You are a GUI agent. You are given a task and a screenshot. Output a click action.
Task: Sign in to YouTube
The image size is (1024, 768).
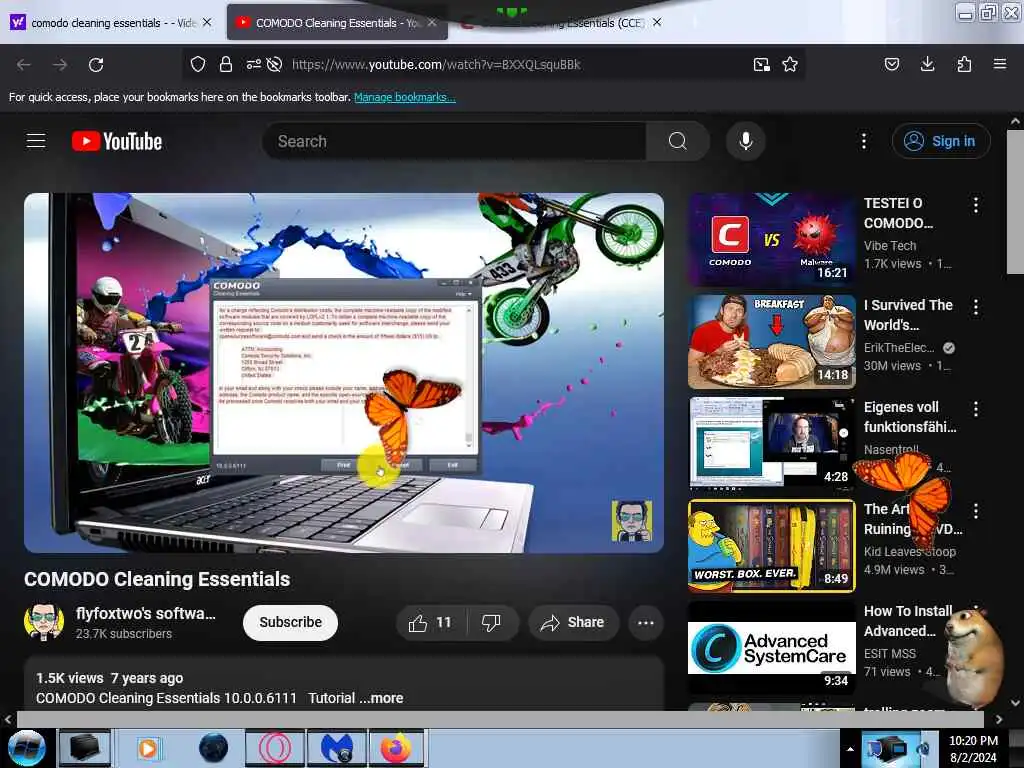941,141
